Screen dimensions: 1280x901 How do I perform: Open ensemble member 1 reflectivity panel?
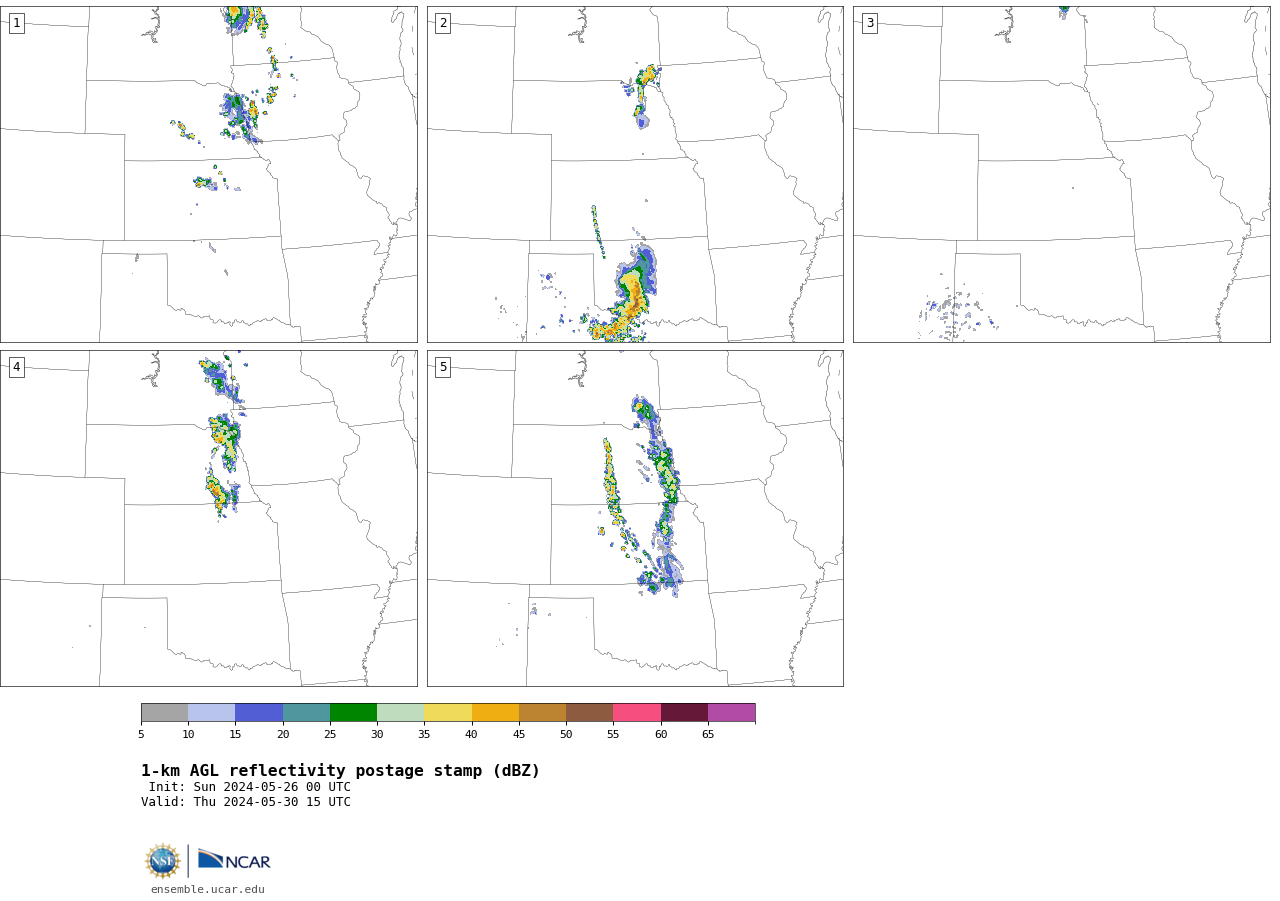[209, 174]
